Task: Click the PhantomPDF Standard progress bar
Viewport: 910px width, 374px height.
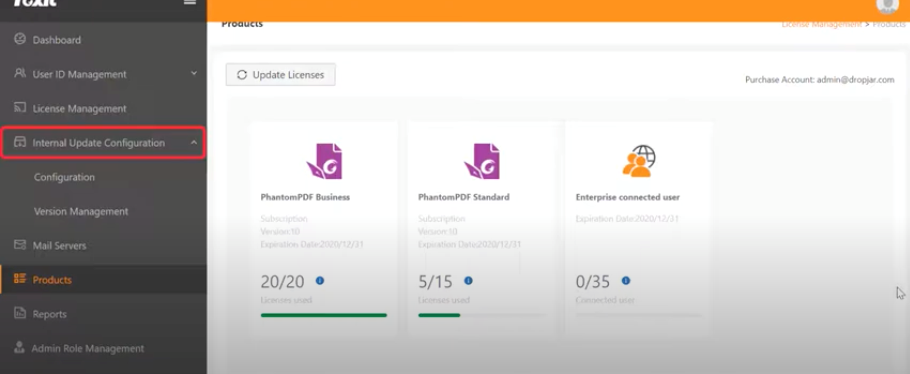Action: (482, 315)
